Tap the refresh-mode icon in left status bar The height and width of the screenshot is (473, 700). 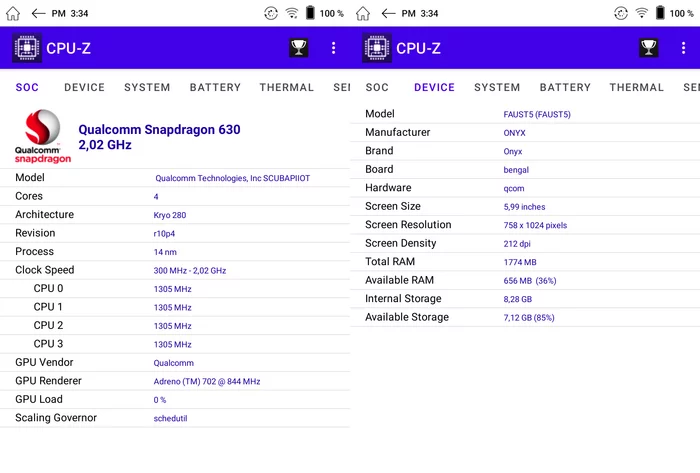tap(271, 13)
